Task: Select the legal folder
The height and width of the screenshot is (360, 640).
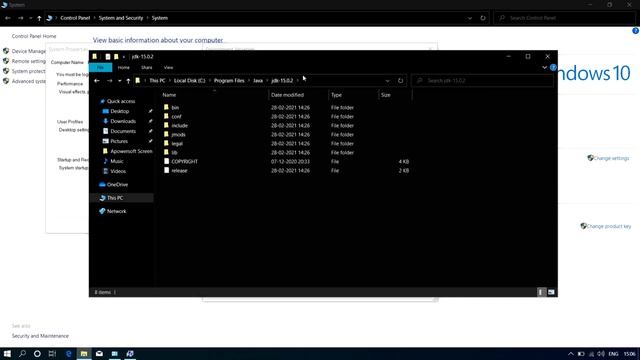Action: (177, 144)
